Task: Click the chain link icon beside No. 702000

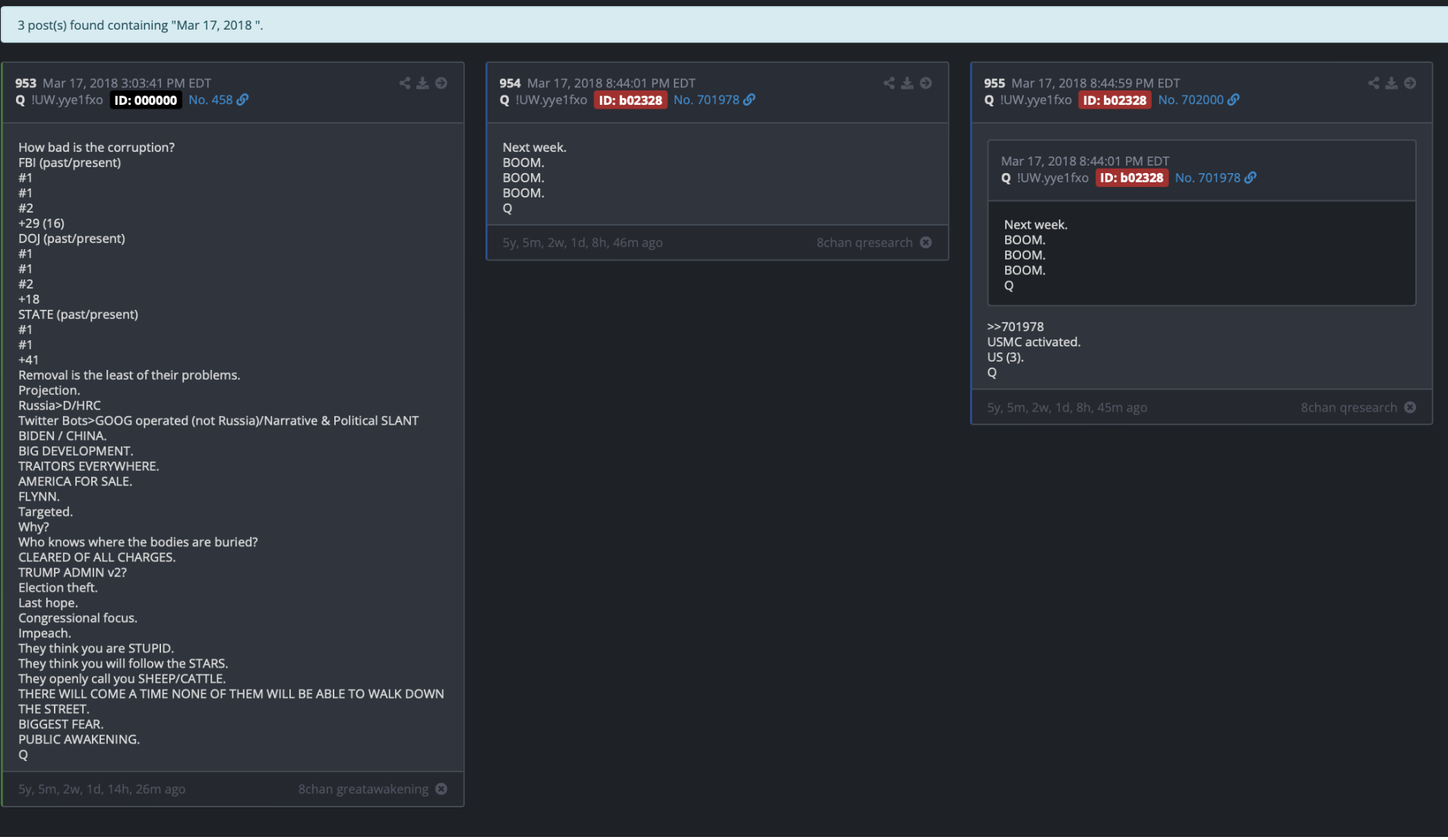Action: coord(1234,99)
